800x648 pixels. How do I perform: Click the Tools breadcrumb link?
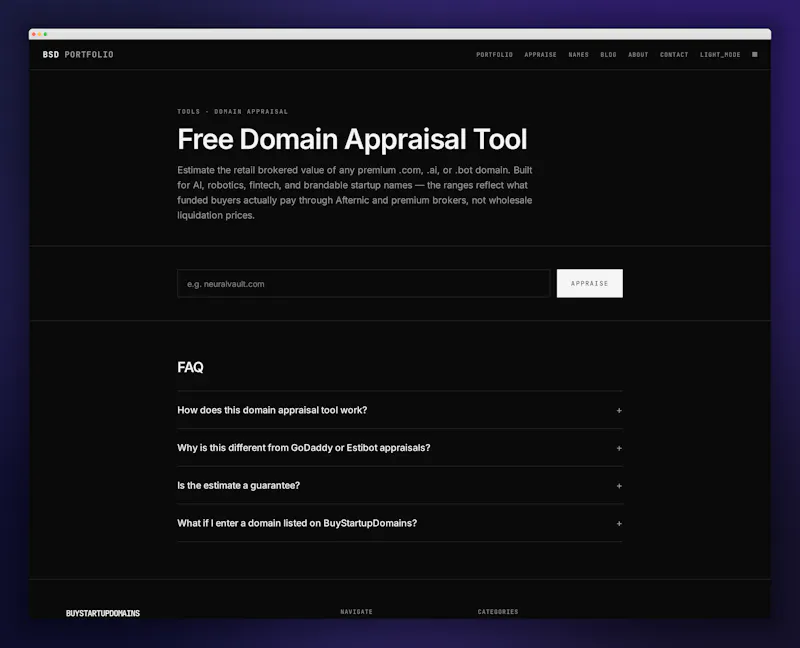pos(189,111)
